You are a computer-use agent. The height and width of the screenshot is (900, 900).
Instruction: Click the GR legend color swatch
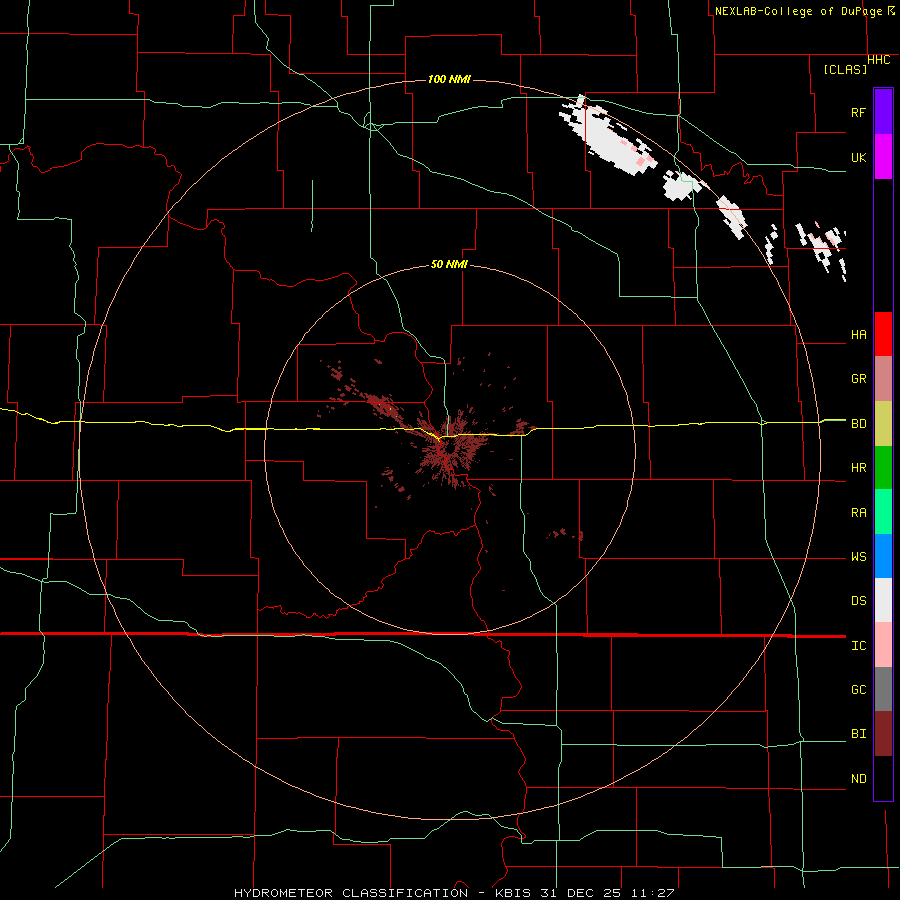click(x=883, y=378)
